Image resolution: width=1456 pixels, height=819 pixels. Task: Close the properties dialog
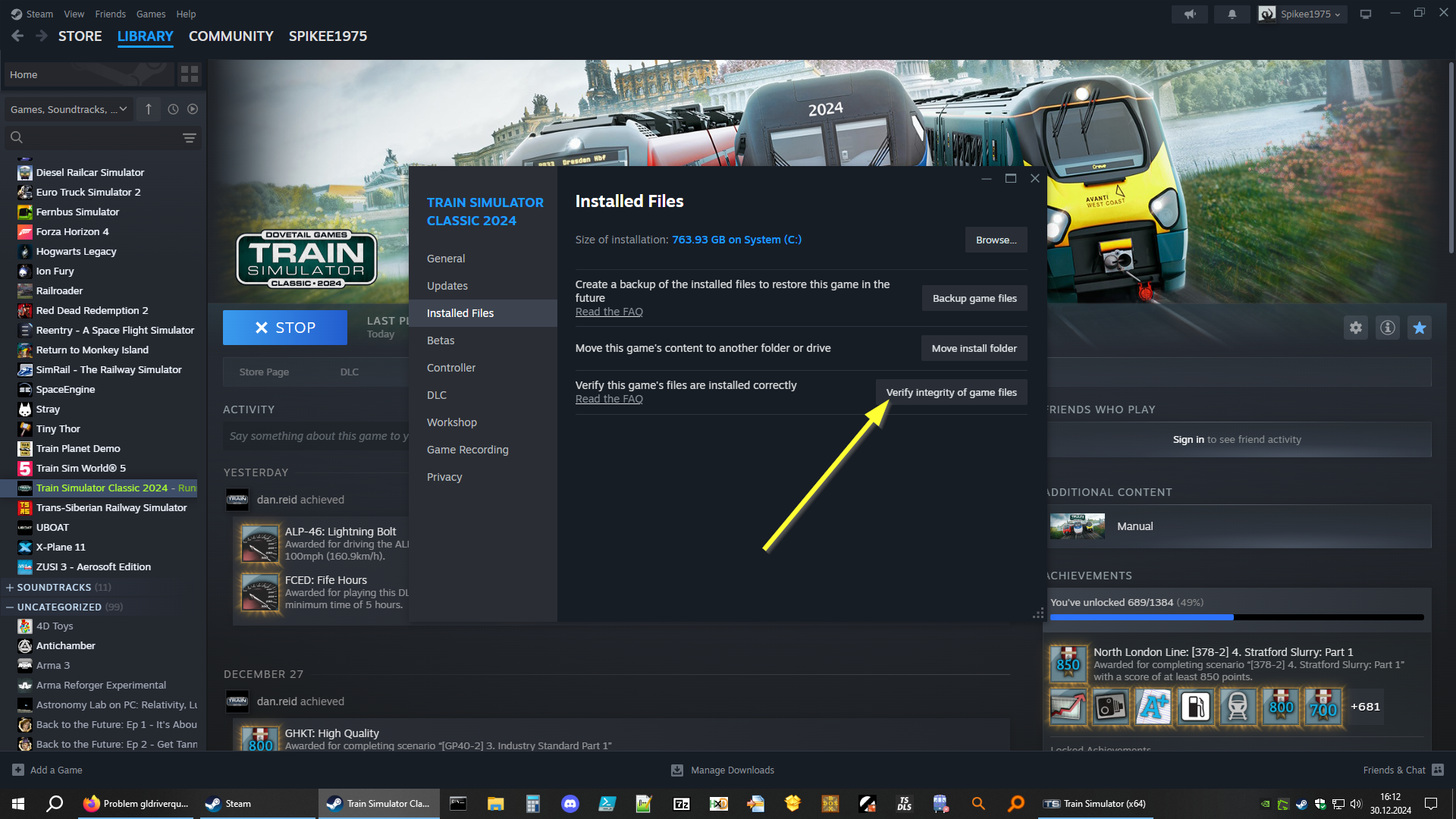click(1034, 178)
